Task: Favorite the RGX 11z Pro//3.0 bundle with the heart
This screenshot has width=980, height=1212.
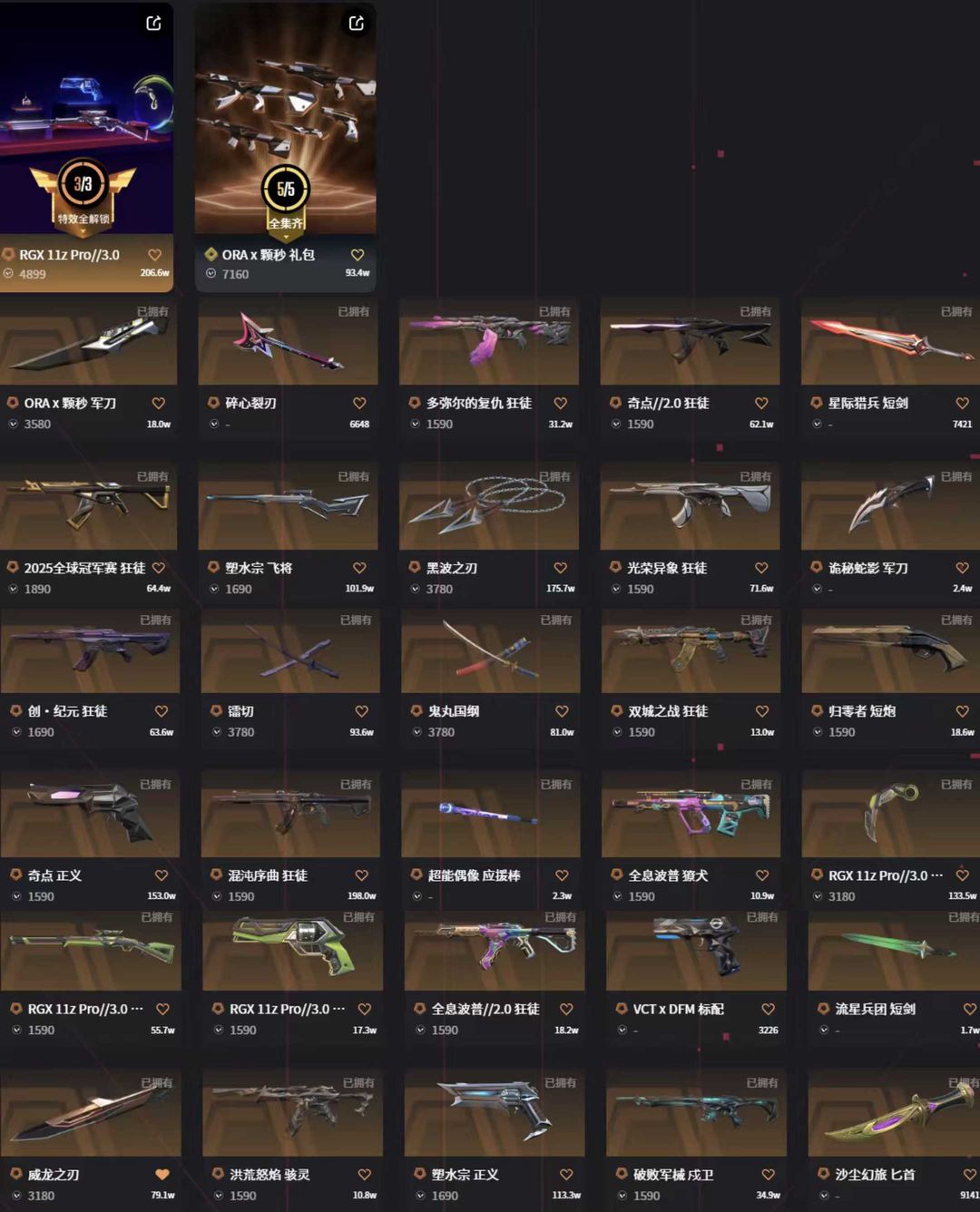Action: [154, 255]
